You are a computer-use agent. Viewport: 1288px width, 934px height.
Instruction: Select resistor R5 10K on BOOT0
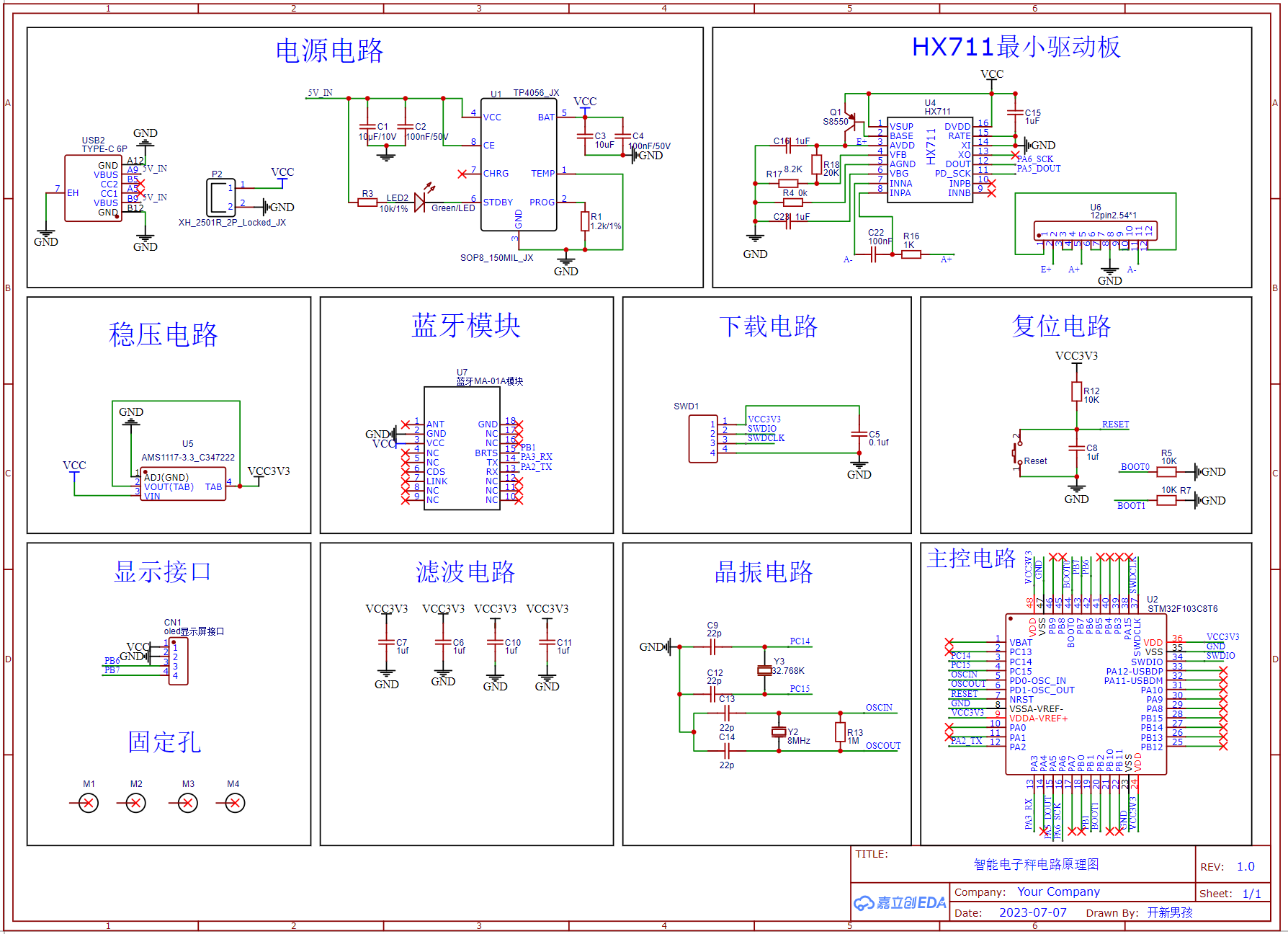1166,472
